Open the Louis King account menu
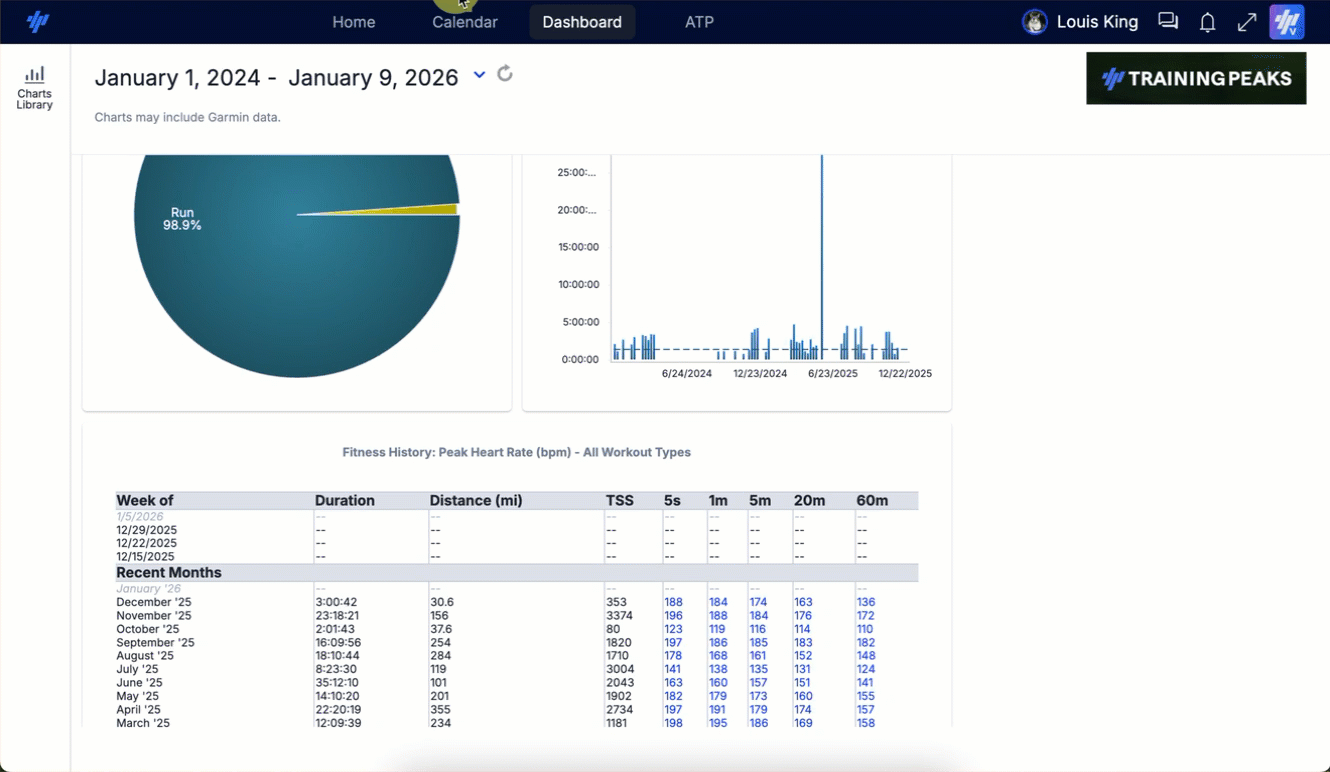The image size is (1330, 772). (x=1097, y=22)
